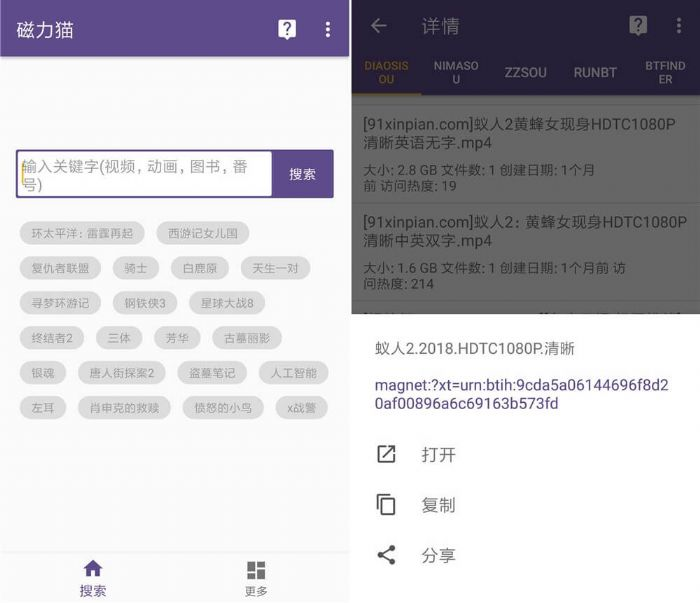This screenshot has width=700, height=603.
Task: Tap the help icon on 详情 header
Action: pos(638,27)
